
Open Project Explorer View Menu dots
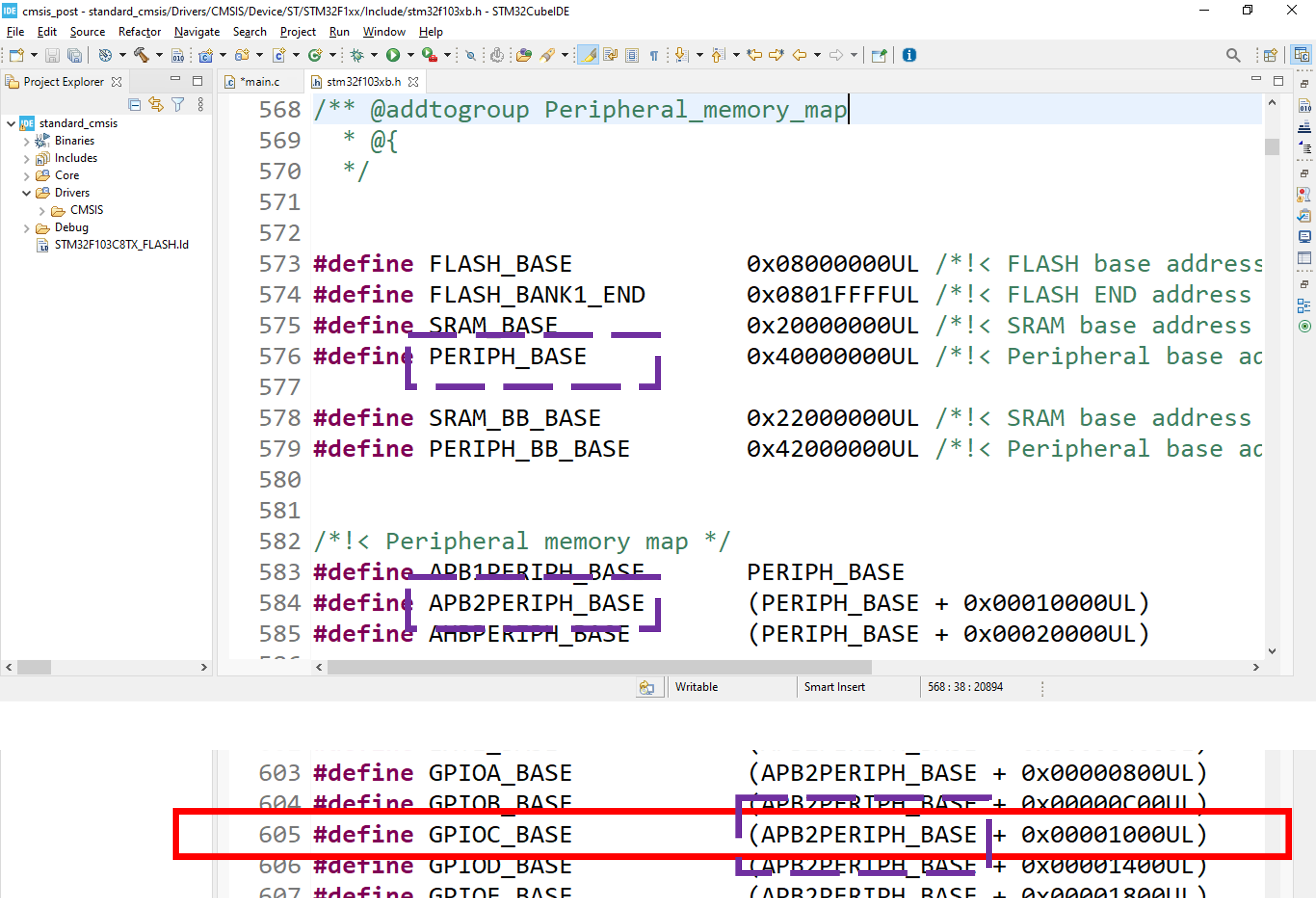pyautogui.click(x=200, y=104)
